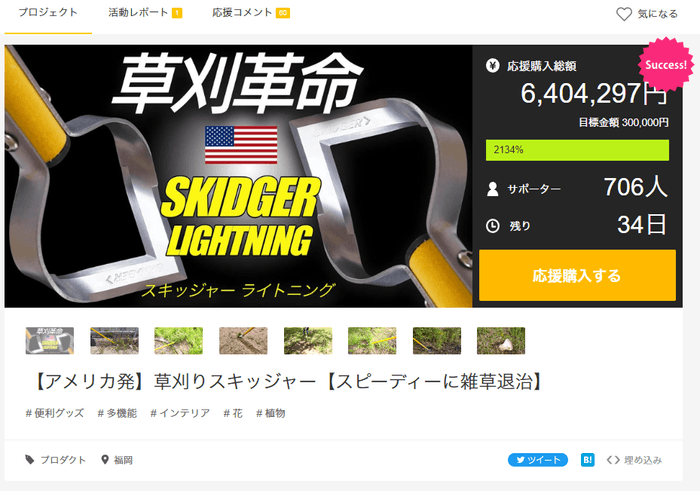Screen dimensions: 700x491
Task: Open the #多機能 hashtag link
Action: point(117,413)
